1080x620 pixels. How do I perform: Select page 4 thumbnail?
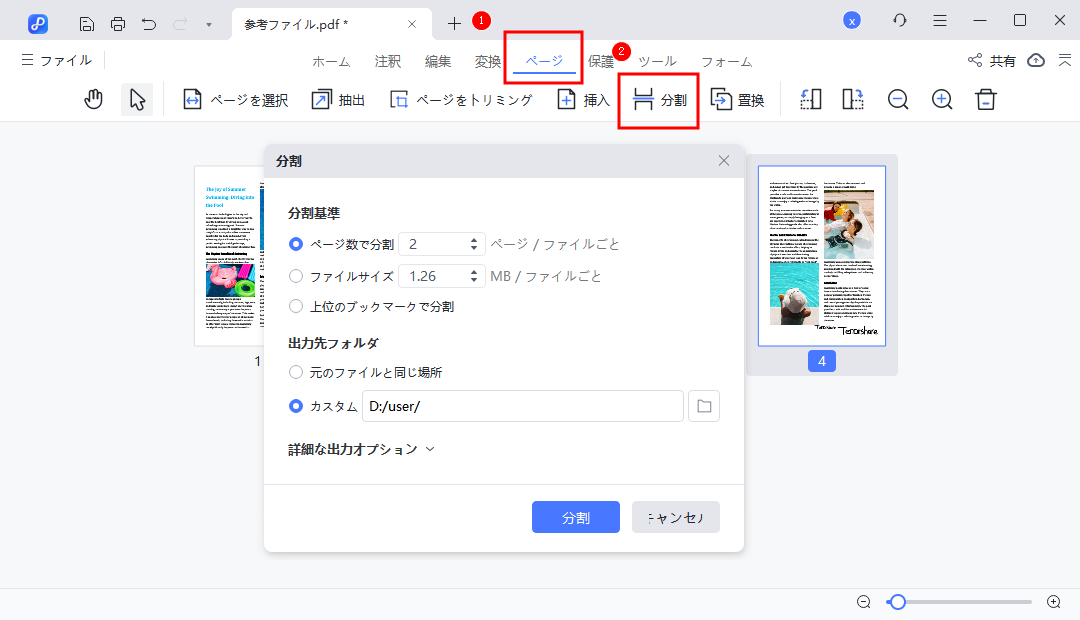click(x=821, y=255)
